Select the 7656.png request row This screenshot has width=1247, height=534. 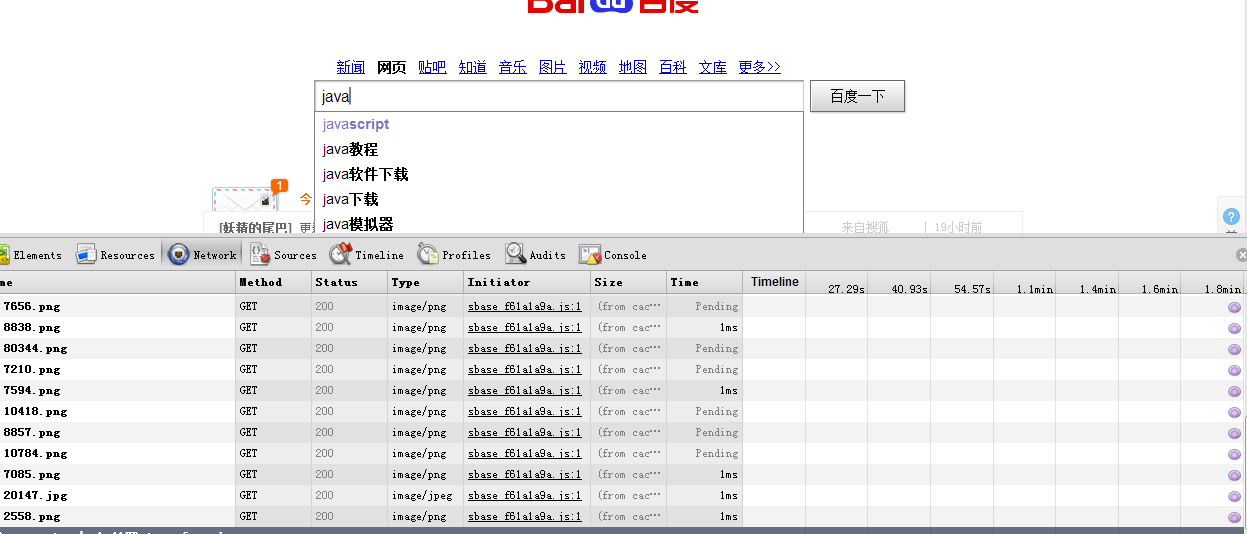point(623,307)
